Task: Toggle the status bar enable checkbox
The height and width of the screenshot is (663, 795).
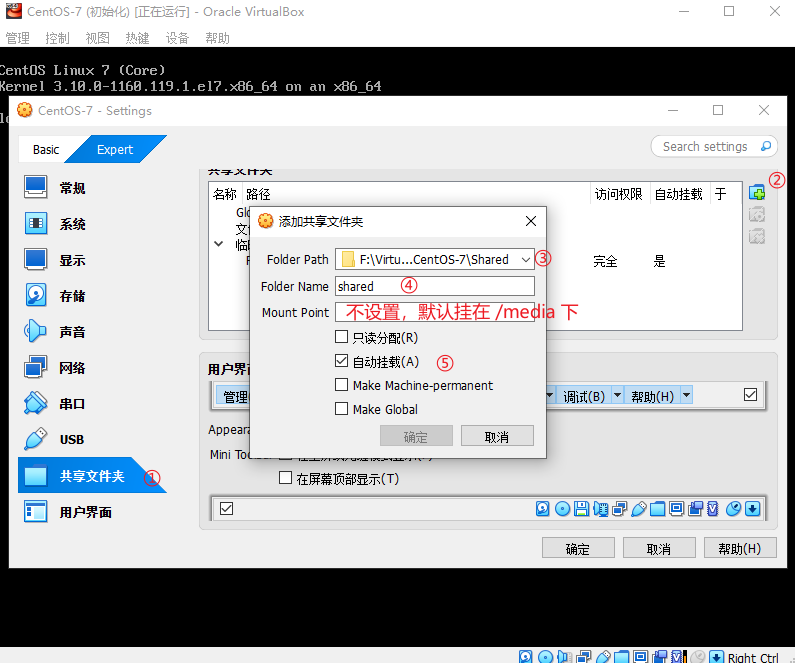Action: click(x=227, y=508)
